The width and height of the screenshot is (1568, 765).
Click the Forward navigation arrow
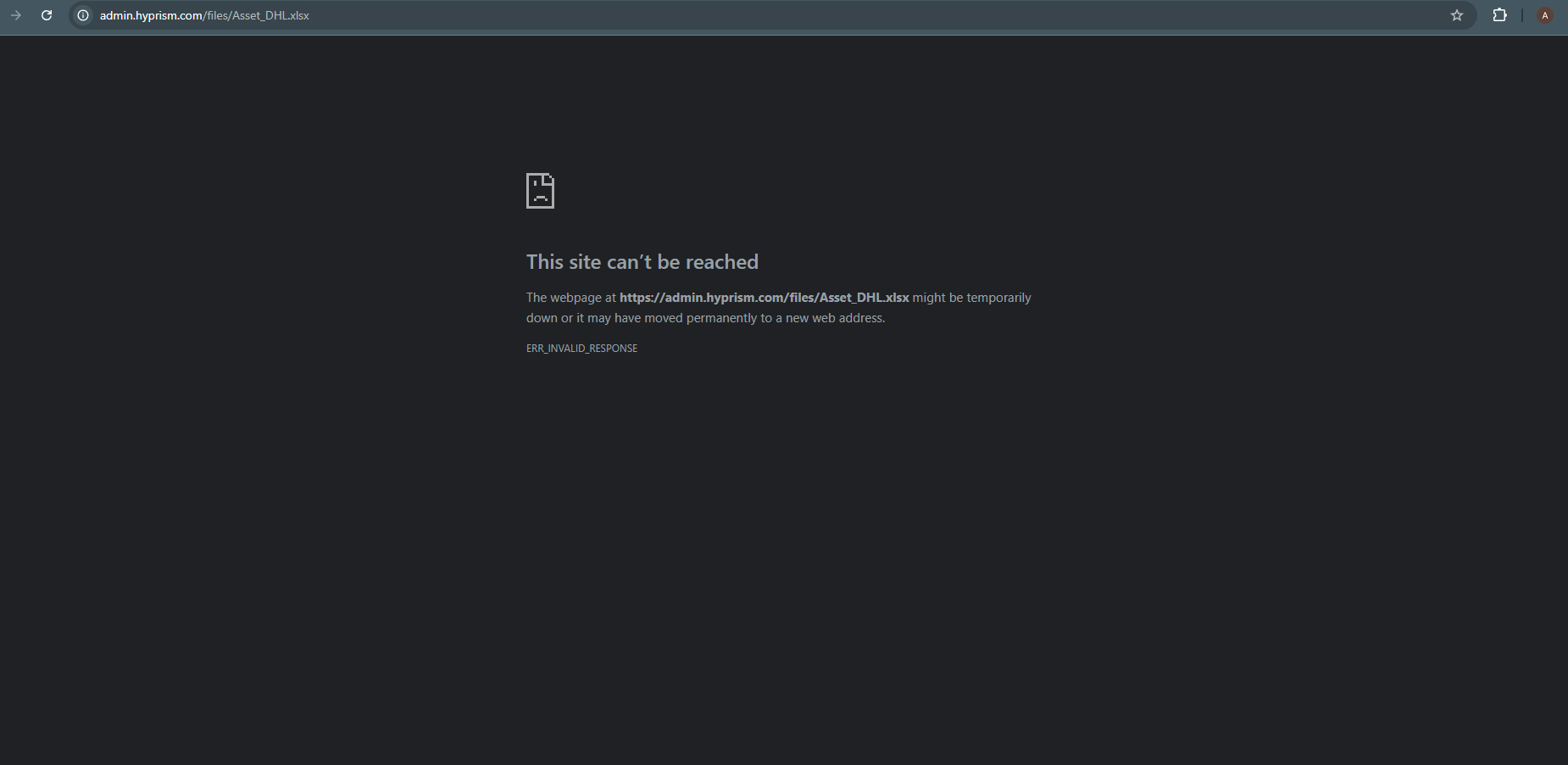[15, 15]
